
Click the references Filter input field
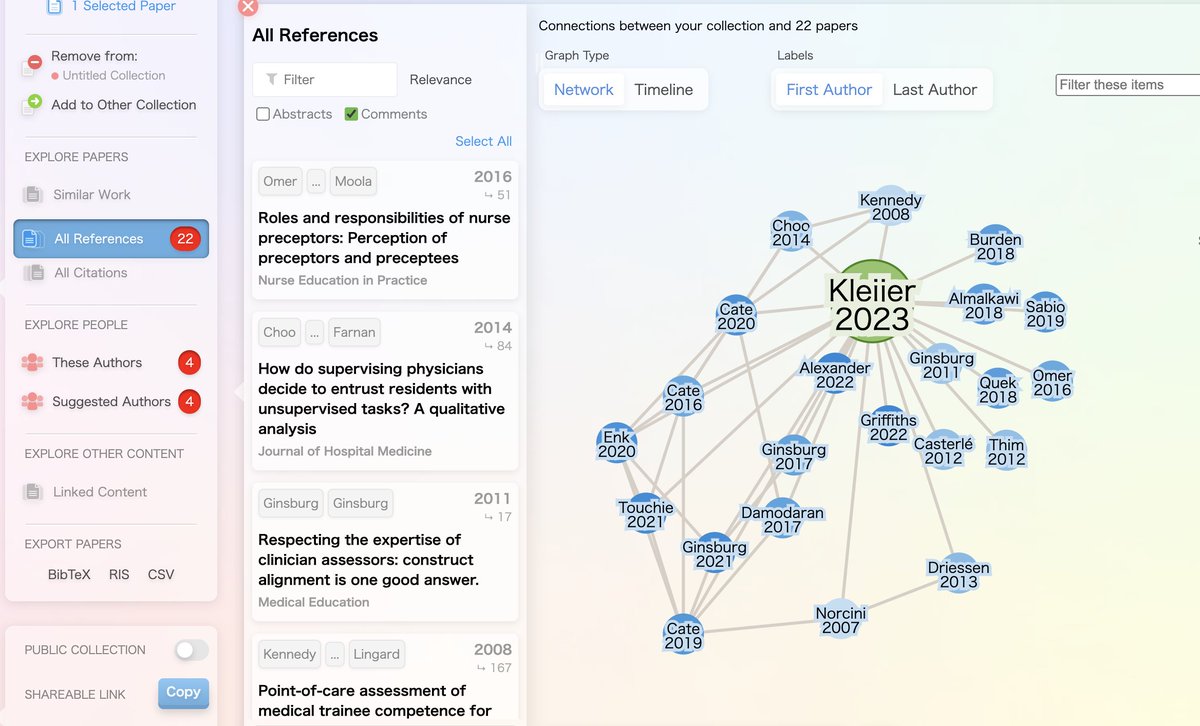click(x=325, y=79)
